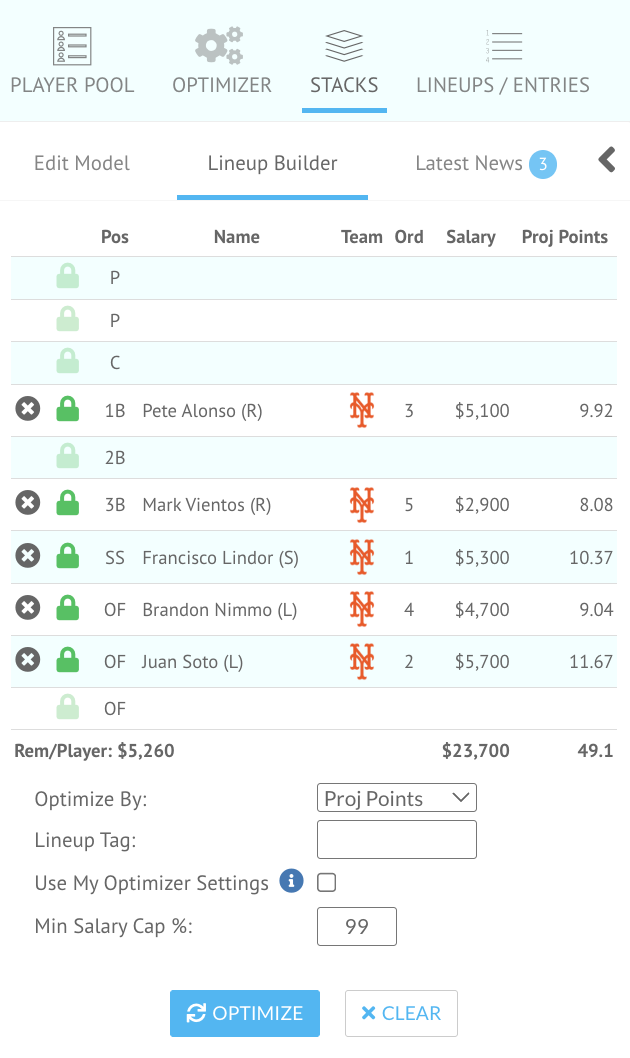Switch to the Edit Model tab
Screen dimensions: 630x1058
point(82,163)
